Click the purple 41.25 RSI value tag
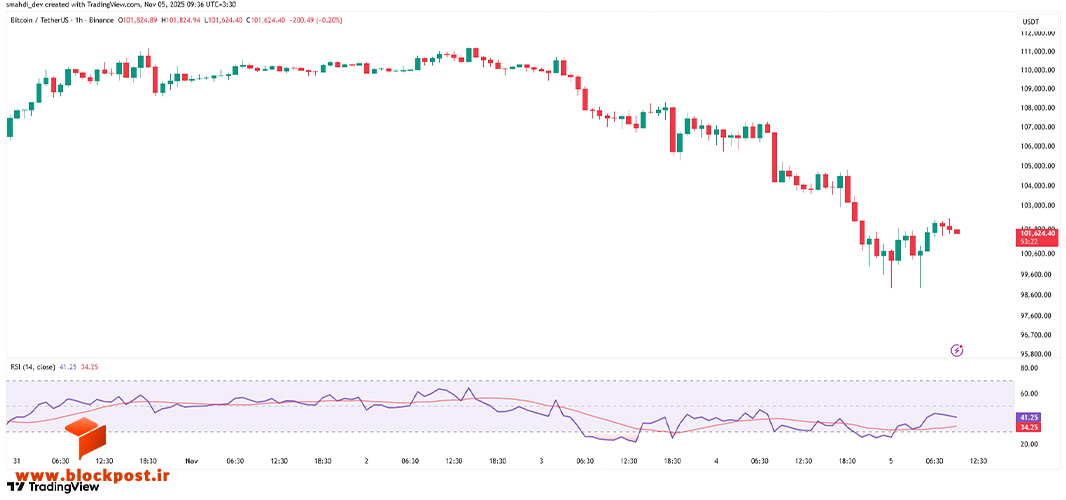This screenshot has width=1066, height=500. (1027, 416)
